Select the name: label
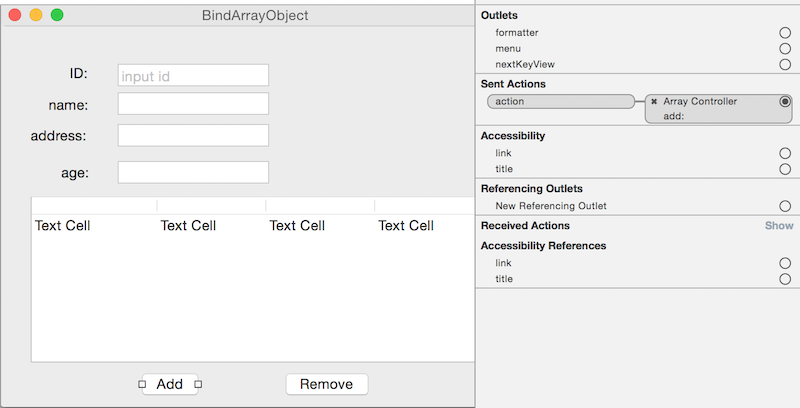 pyautogui.click(x=68, y=105)
